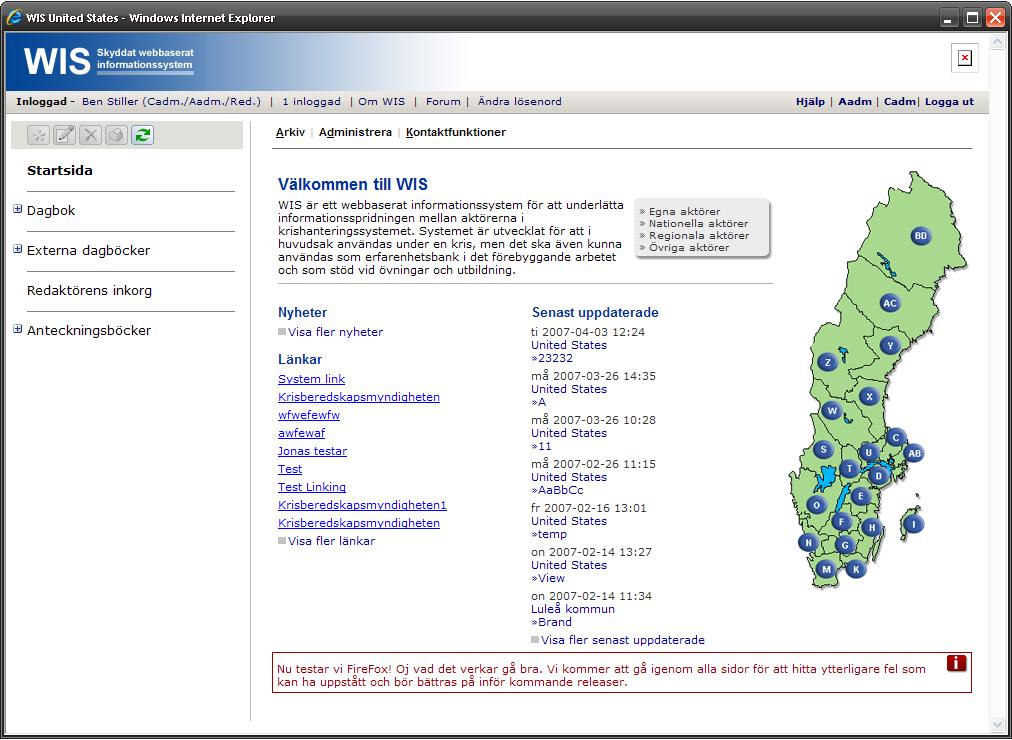Click Visa fler senast uppdaterade
Screen dimensions: 1012x740
(623, 640)
